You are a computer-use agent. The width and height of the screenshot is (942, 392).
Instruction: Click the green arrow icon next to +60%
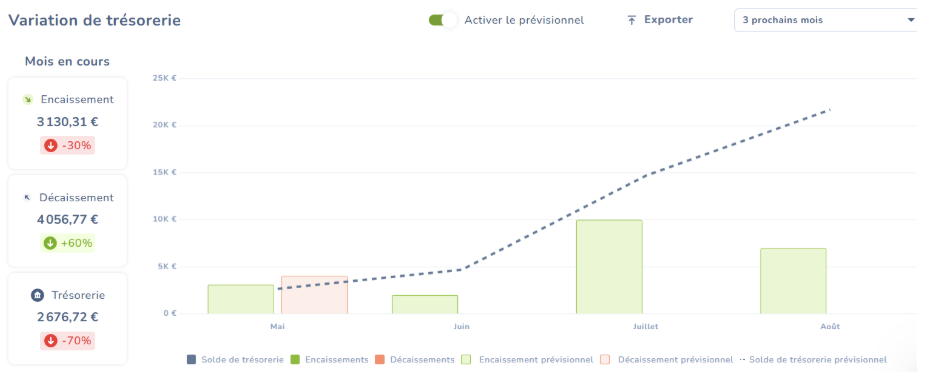(x=50, y=243)
